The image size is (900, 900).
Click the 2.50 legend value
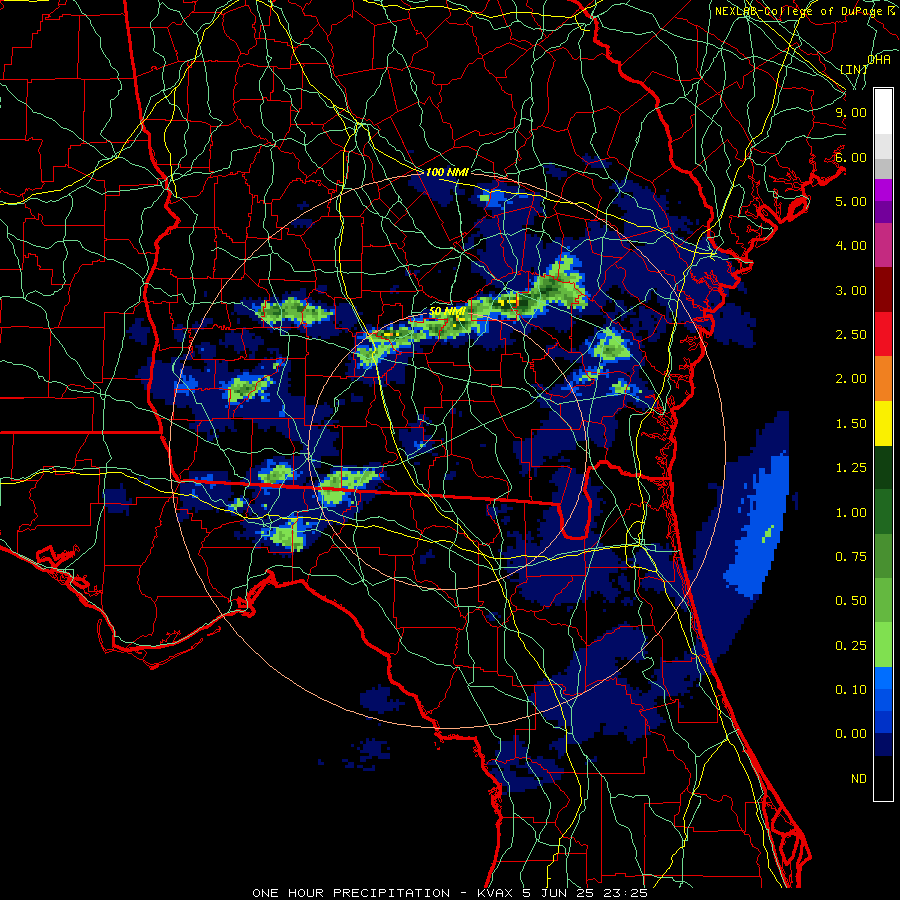[x=851, y=335]
